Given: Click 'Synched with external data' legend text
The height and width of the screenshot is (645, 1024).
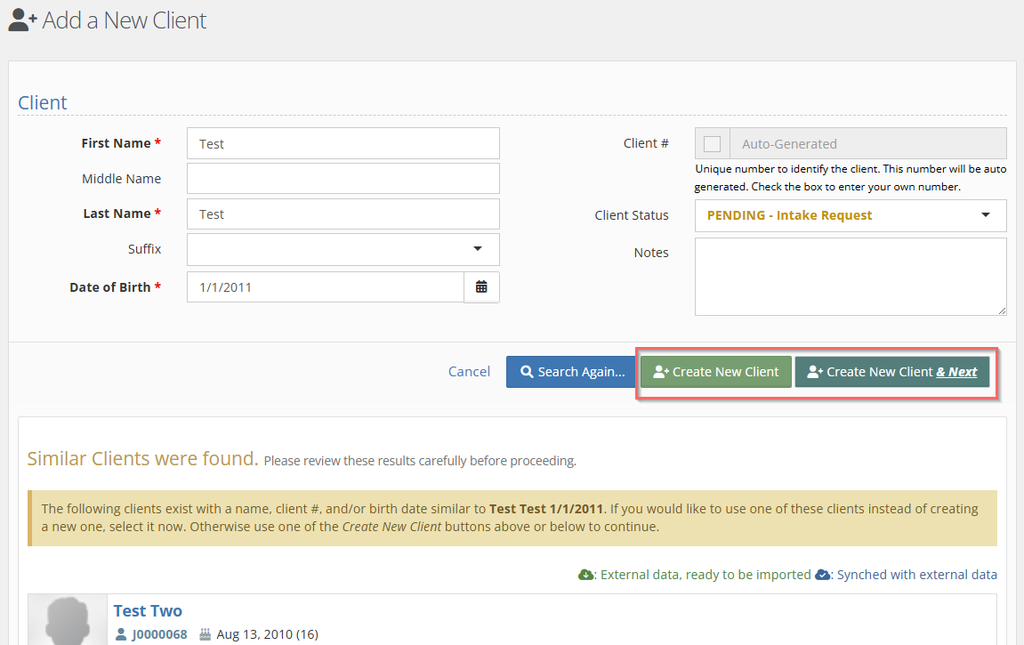Looking at the screenshot, I should click(x=917, y=574).
